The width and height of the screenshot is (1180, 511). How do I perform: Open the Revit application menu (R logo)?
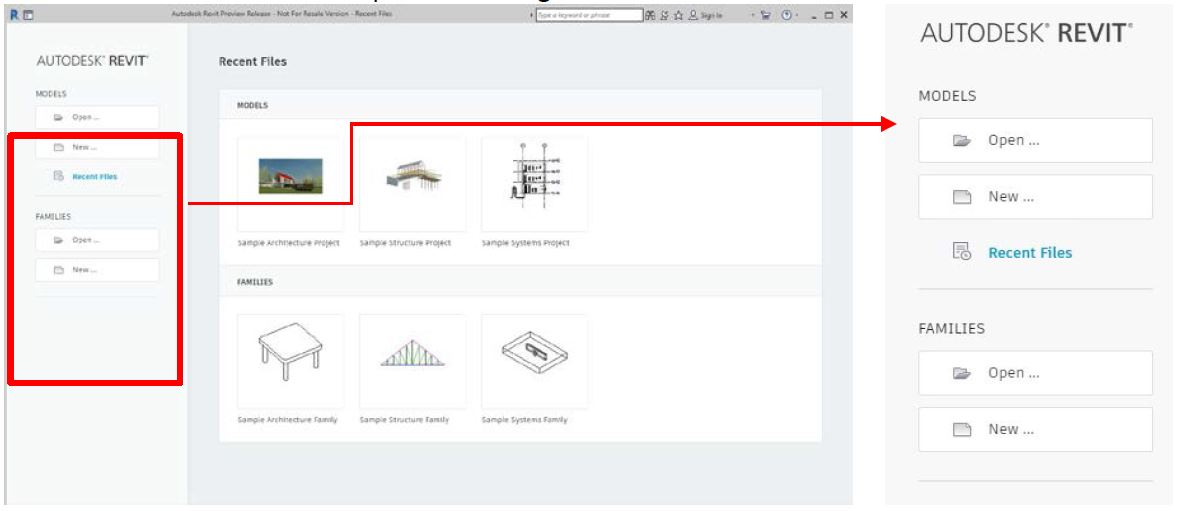pyautogui.click(x=16, y=15)
